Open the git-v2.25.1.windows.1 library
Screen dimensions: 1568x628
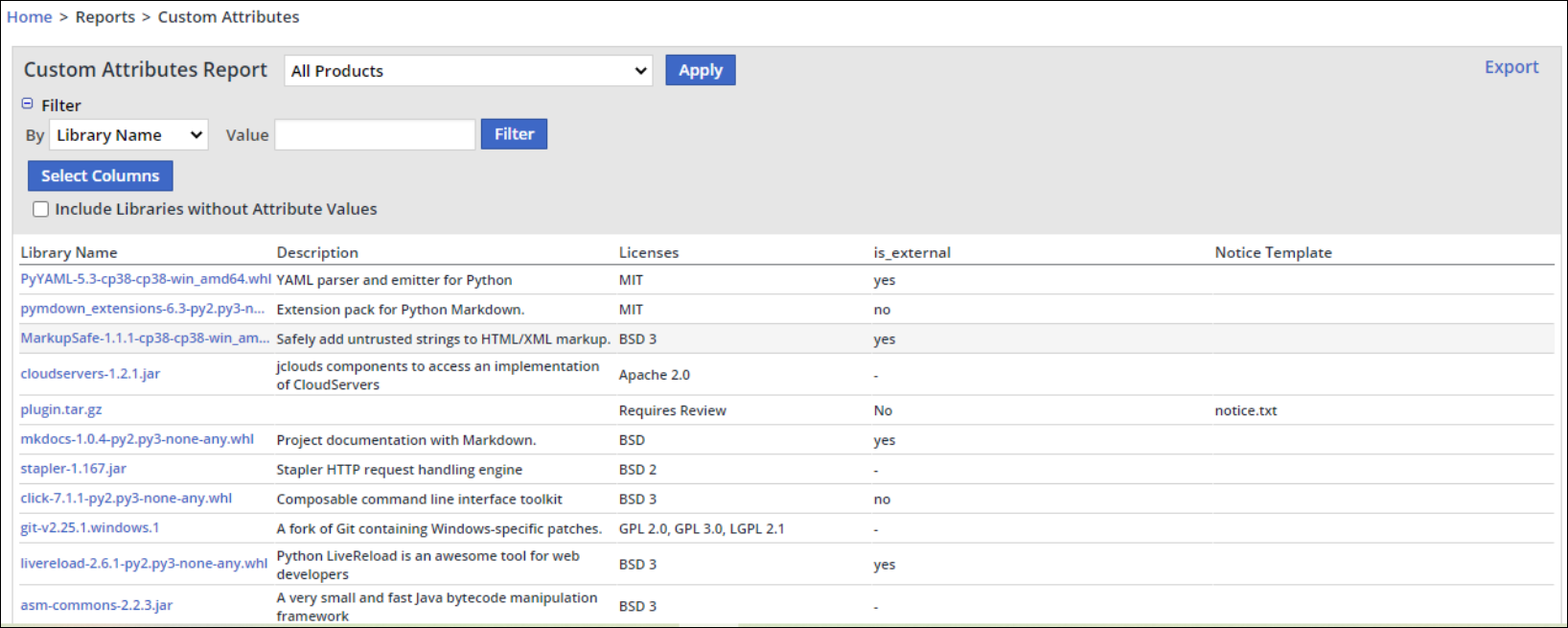[90, 528]
